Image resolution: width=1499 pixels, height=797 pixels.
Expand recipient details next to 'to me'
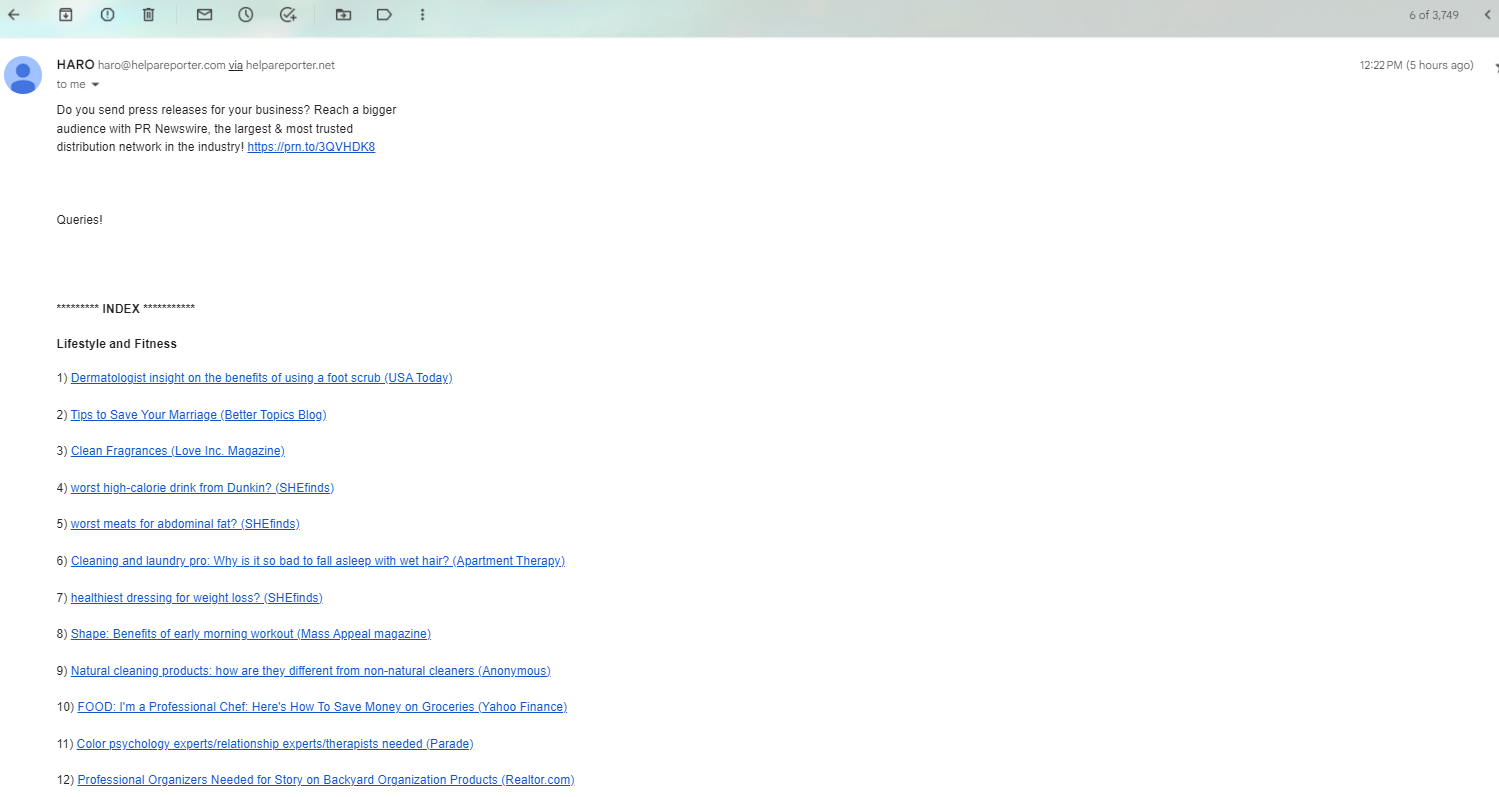(x=95, y=85)
